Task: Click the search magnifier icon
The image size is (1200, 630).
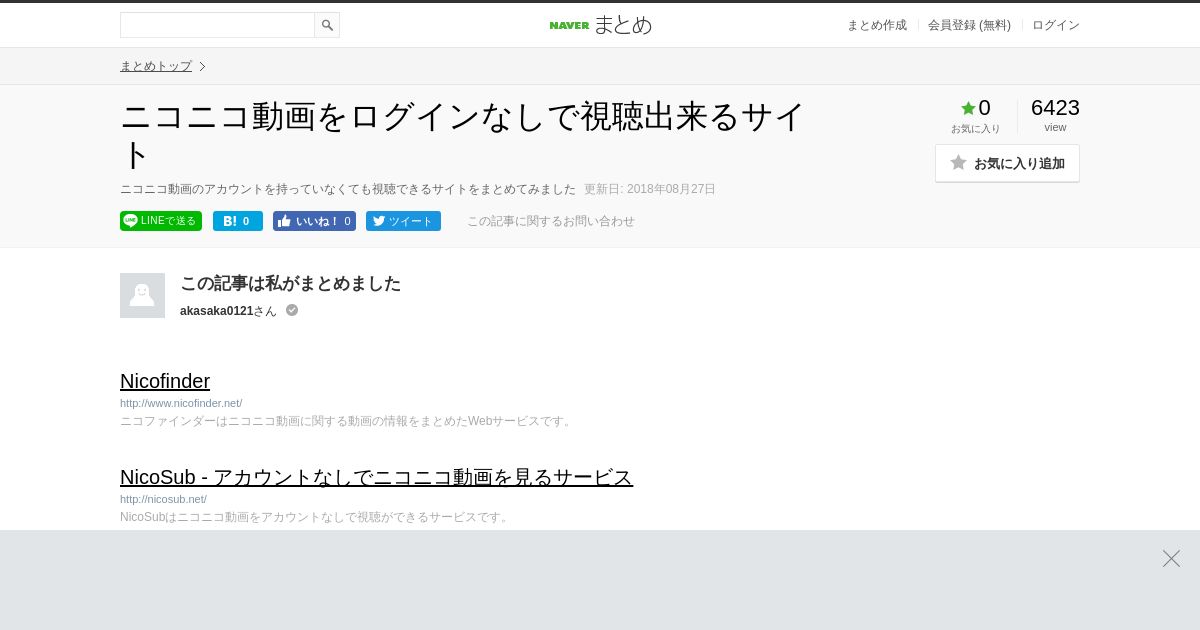Action: (327, 25)
